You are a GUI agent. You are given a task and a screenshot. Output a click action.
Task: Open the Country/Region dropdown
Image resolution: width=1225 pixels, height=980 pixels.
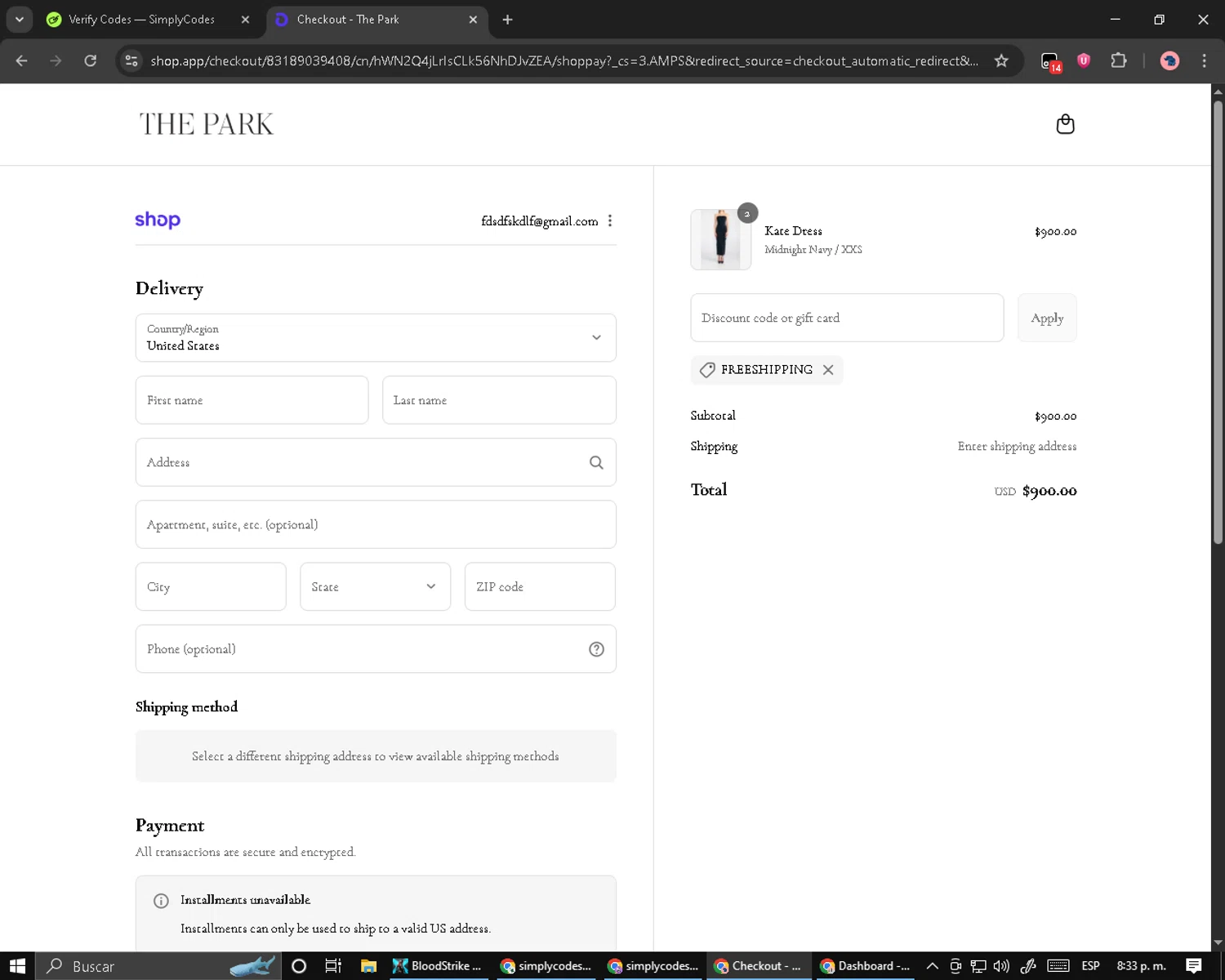click(x=376, y=338)
